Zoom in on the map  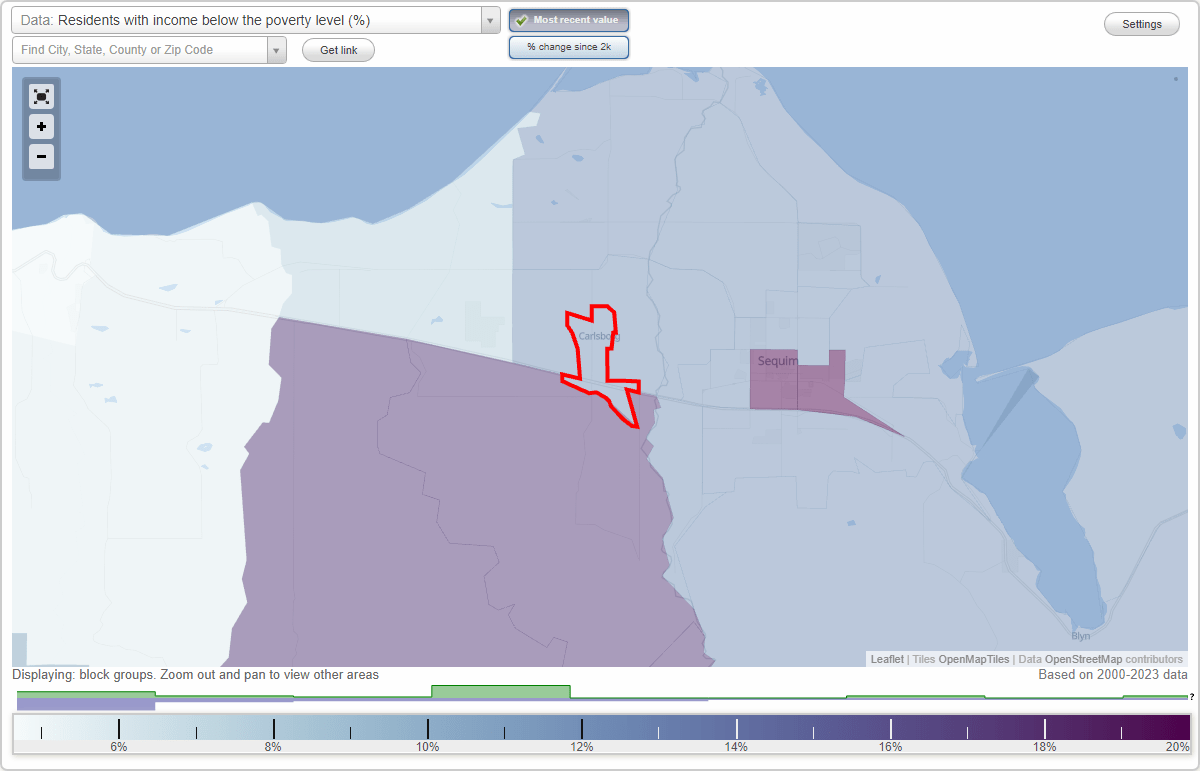coord(41,127)
